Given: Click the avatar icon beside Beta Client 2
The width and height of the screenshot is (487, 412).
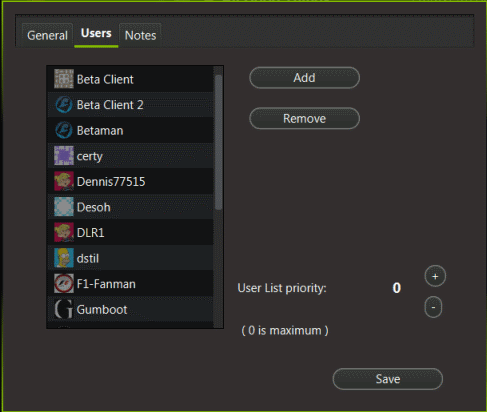Looking at the screenshot, I should click(x=64, y=105).
